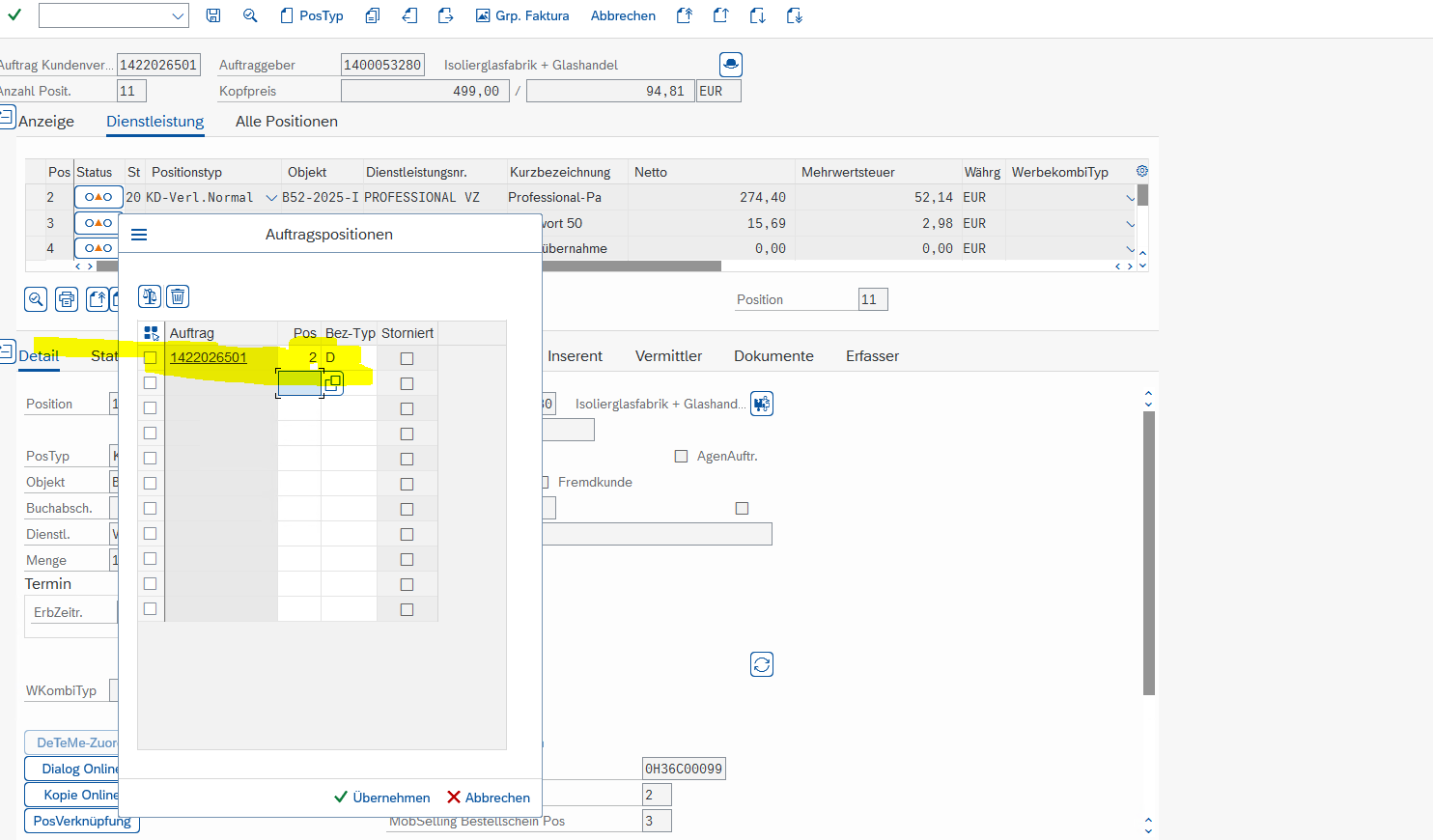This screenshot has height=840, width=1433.
Task: Click the partner icon next to Isolierglasfabrik + Glashand...
Action: click(762, 404)
